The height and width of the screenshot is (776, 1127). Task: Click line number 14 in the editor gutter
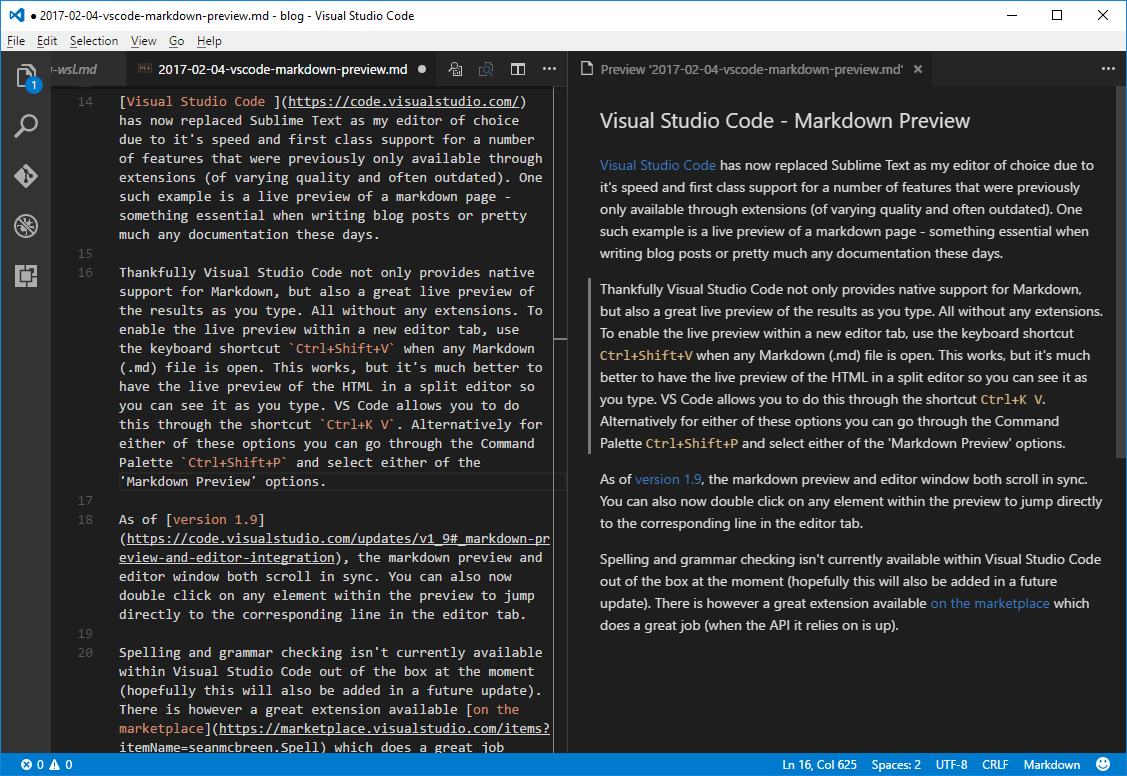point(86,101)
